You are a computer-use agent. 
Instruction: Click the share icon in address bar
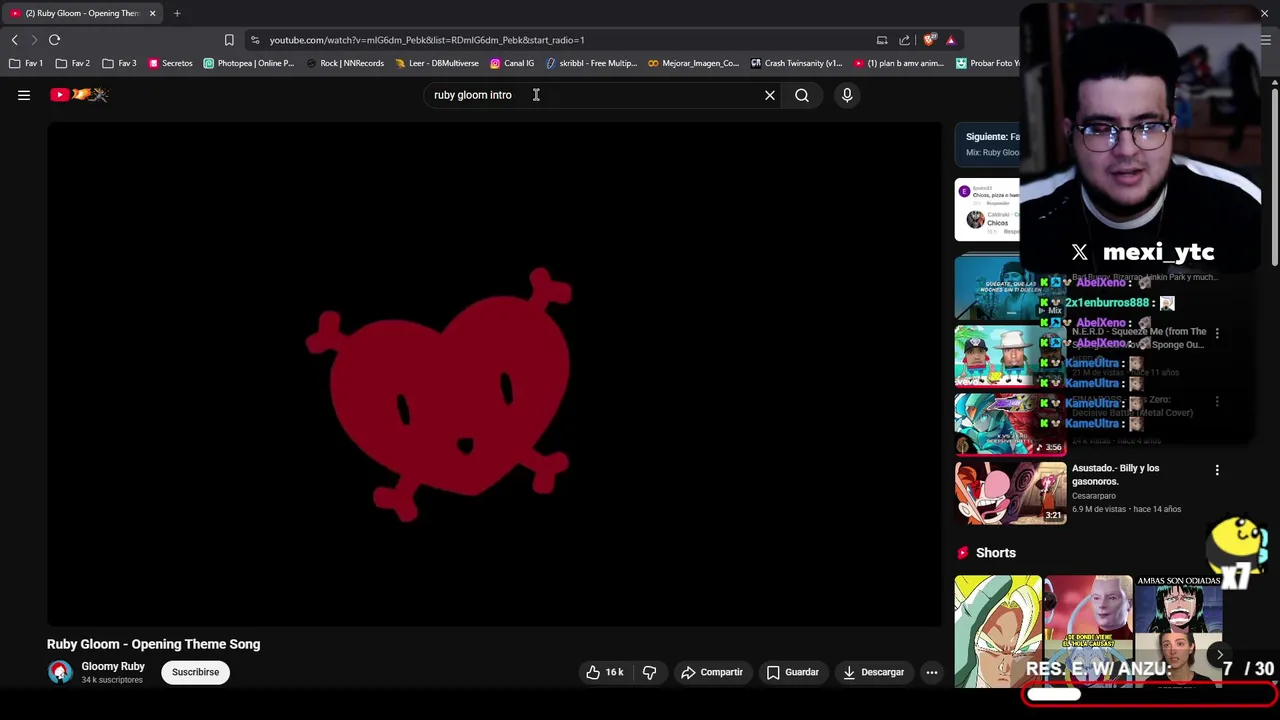coord(905,40)
